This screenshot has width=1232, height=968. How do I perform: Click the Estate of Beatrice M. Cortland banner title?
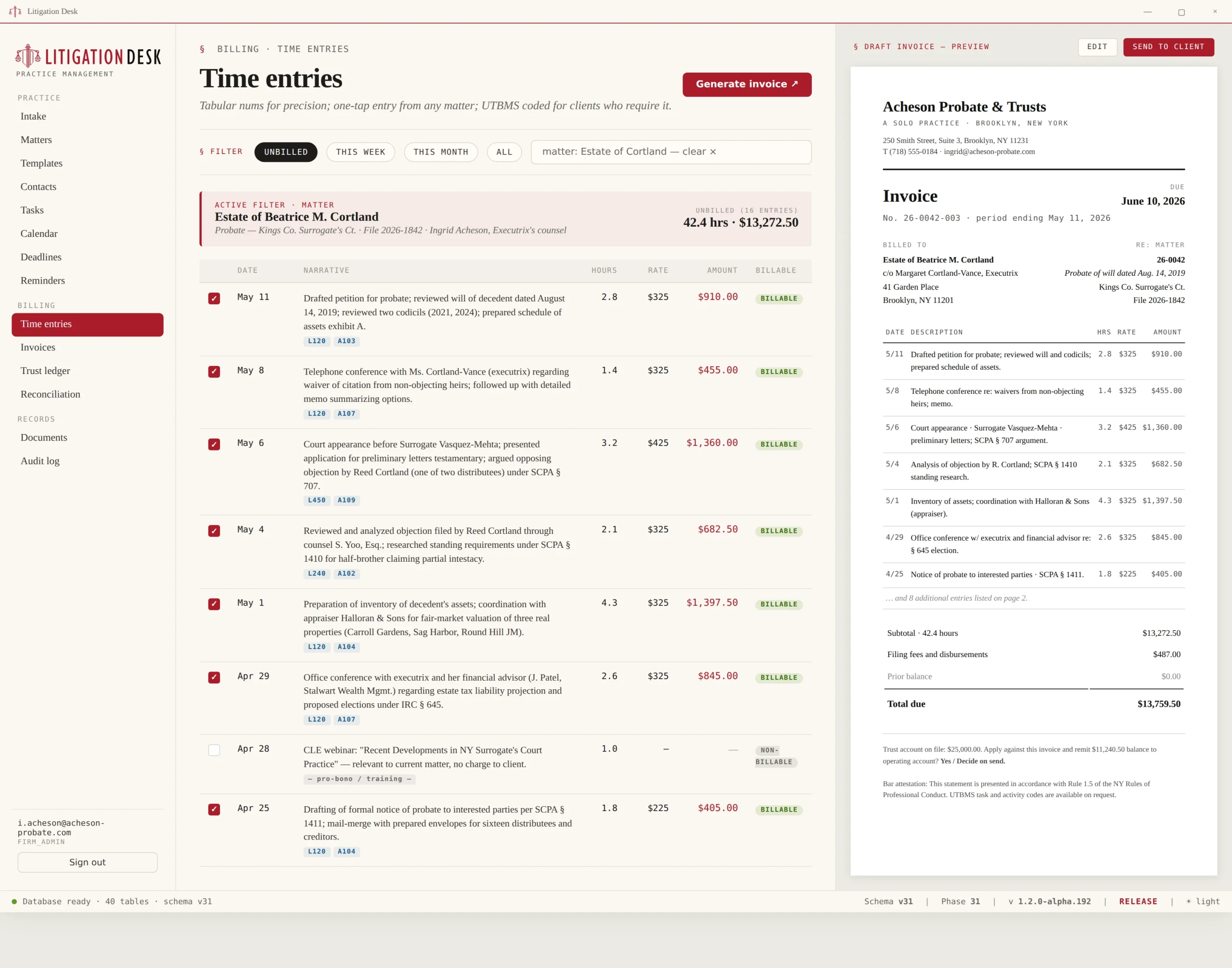(x=296, y=217)
